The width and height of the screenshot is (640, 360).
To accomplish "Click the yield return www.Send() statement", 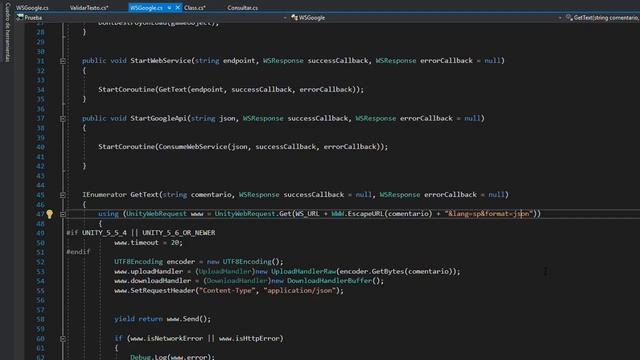I will coord(162,319).
